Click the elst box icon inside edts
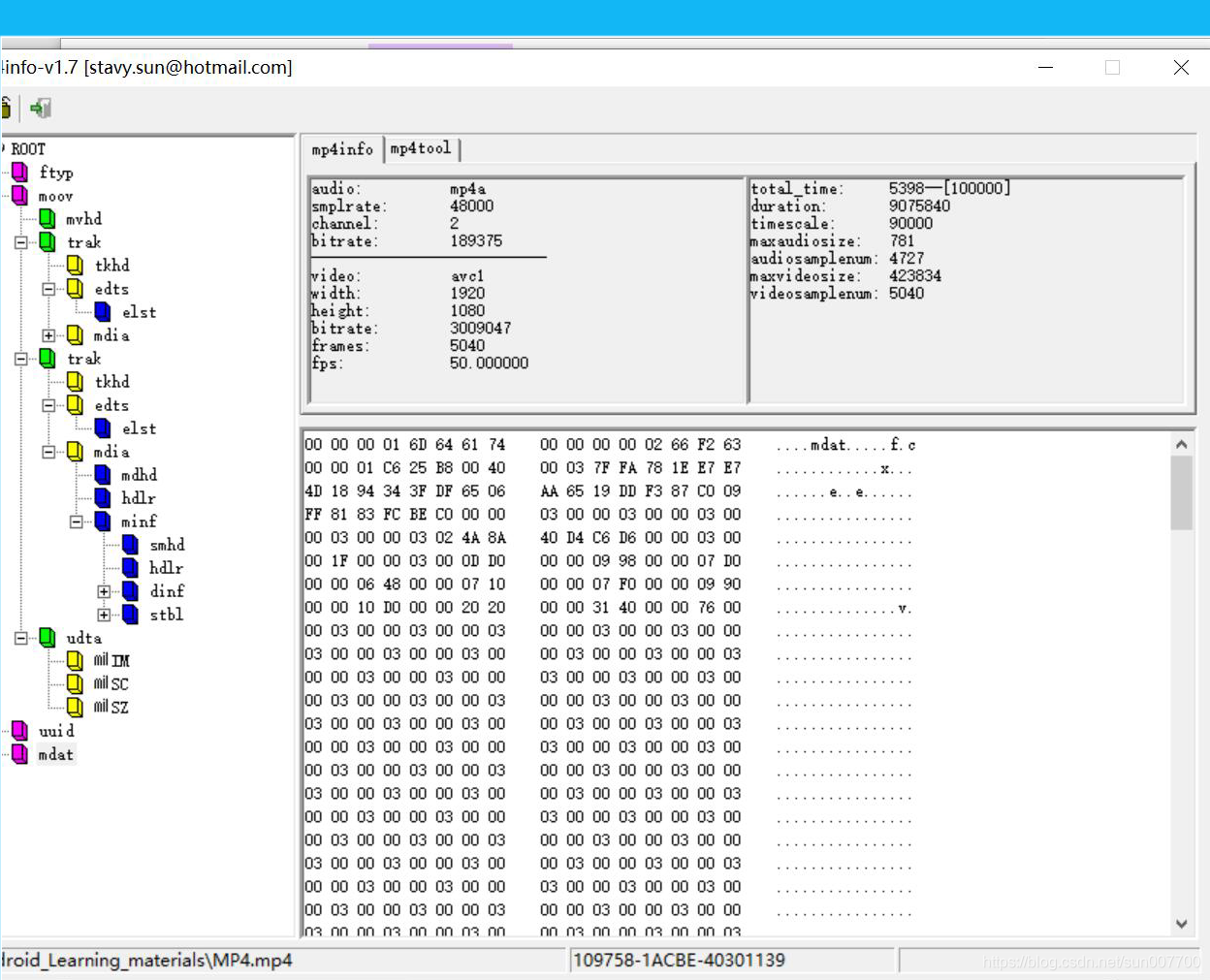 pos(102,311)
